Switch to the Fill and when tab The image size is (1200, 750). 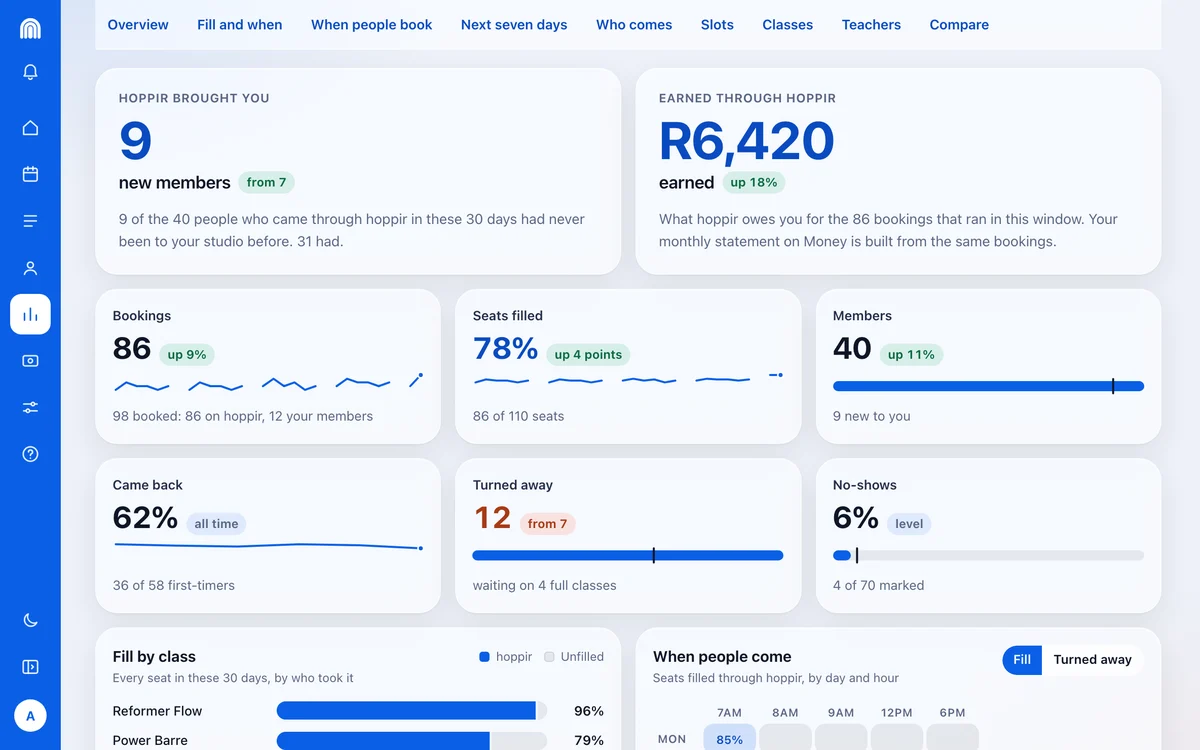coord(240,25)
